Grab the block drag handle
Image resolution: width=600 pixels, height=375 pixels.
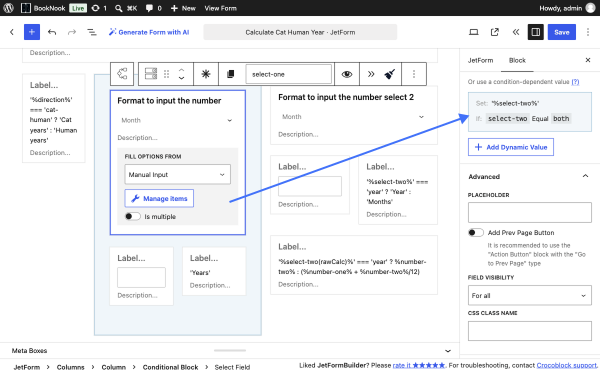166,74
